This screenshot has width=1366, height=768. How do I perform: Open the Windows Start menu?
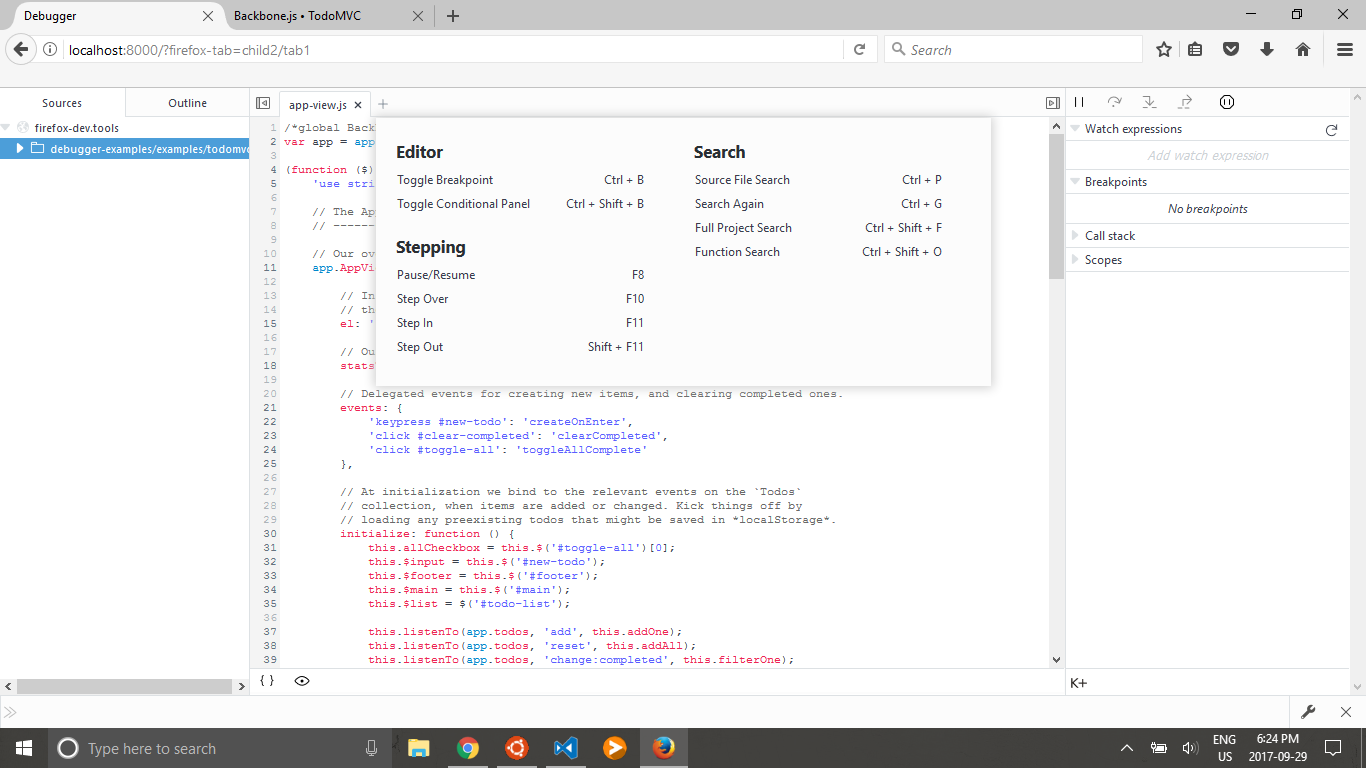23,748
